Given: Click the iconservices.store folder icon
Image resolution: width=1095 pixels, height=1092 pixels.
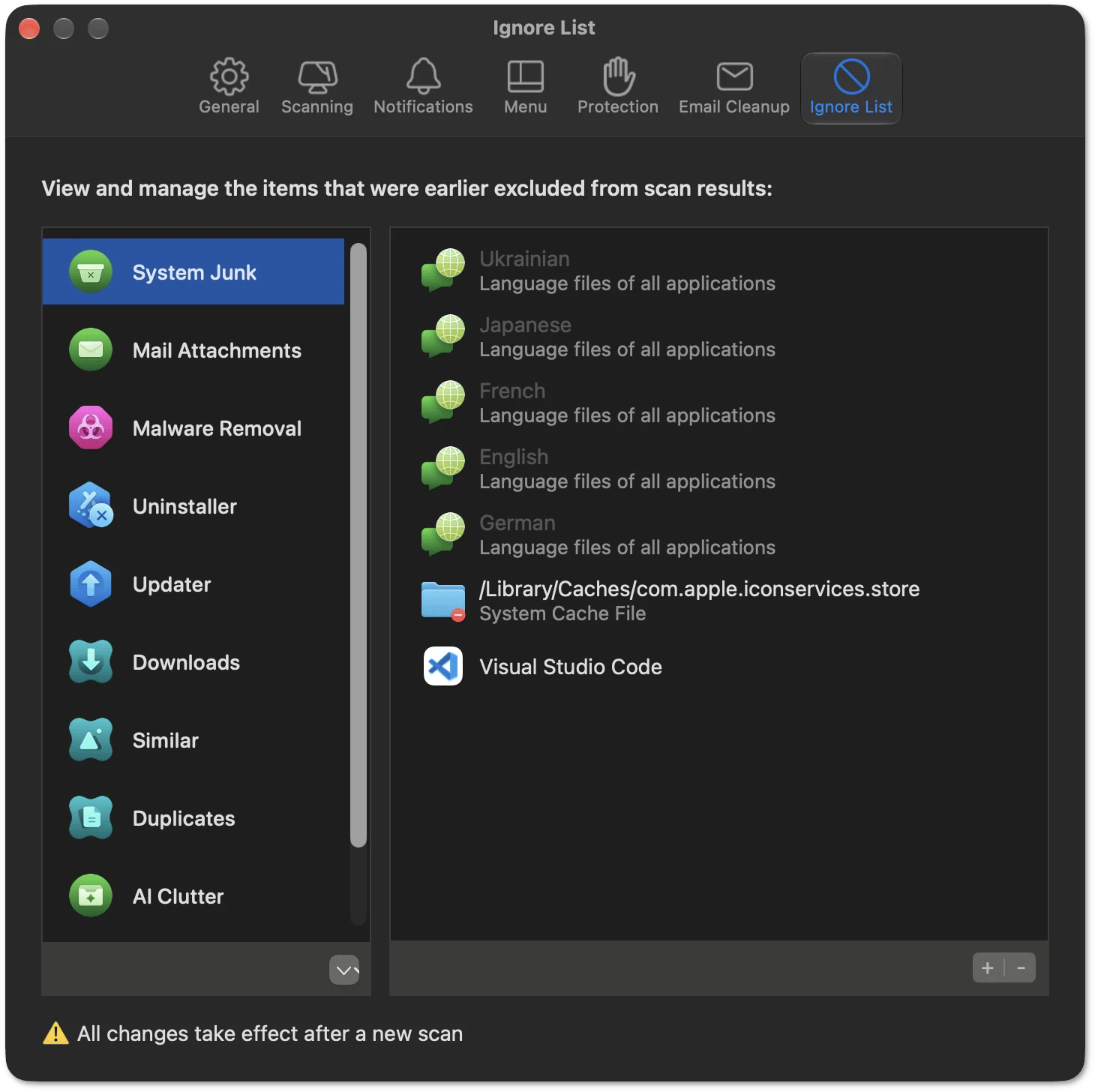Looking at the screenshot, I should click(443, 601).
